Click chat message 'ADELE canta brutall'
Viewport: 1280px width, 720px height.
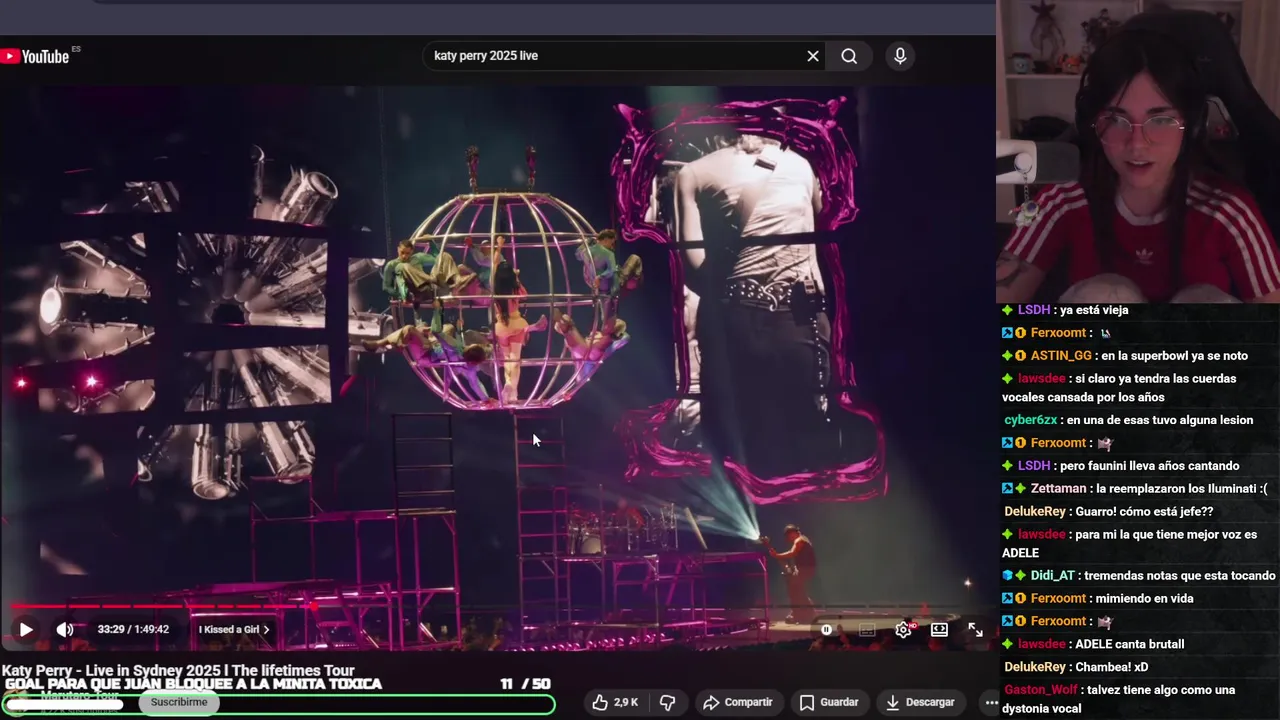click(1130, 645)
